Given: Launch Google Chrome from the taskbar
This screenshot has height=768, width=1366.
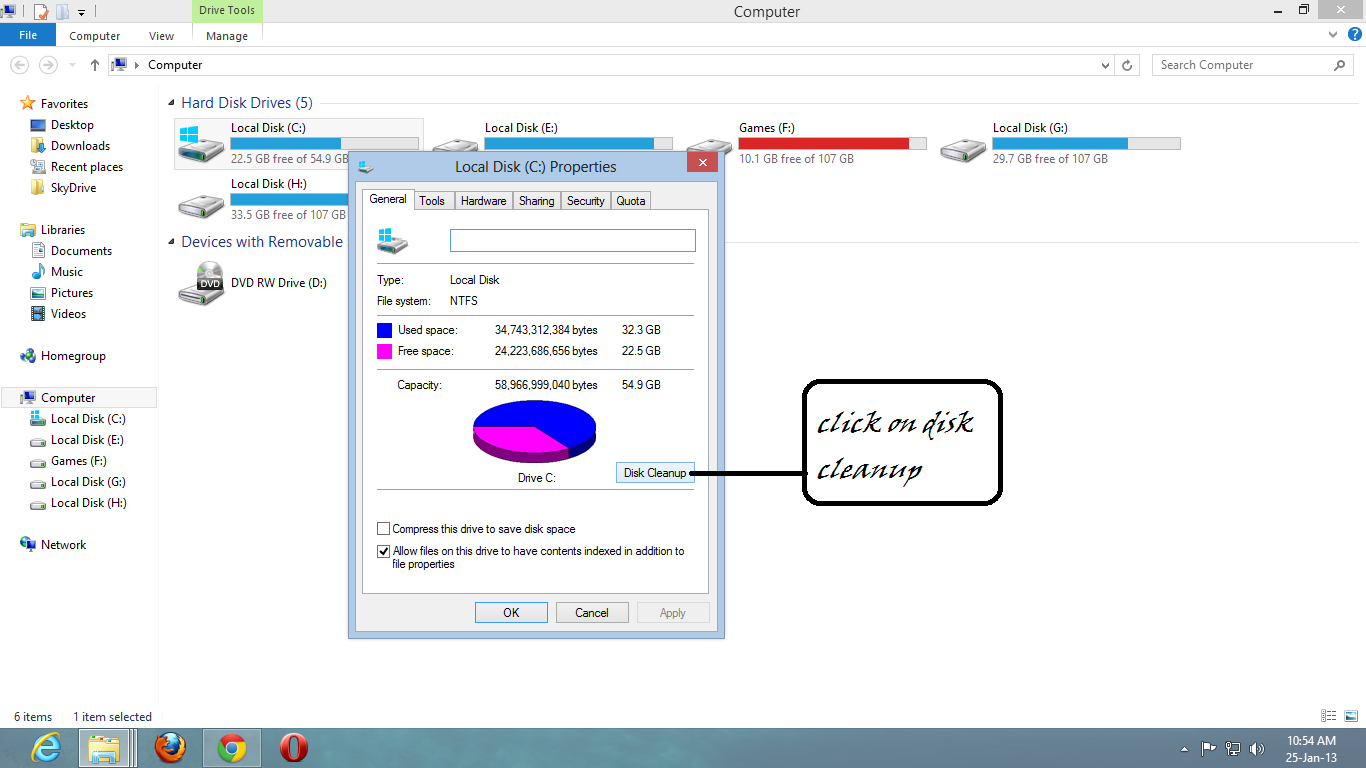Looking at the screenshot, I should (231, 747).
